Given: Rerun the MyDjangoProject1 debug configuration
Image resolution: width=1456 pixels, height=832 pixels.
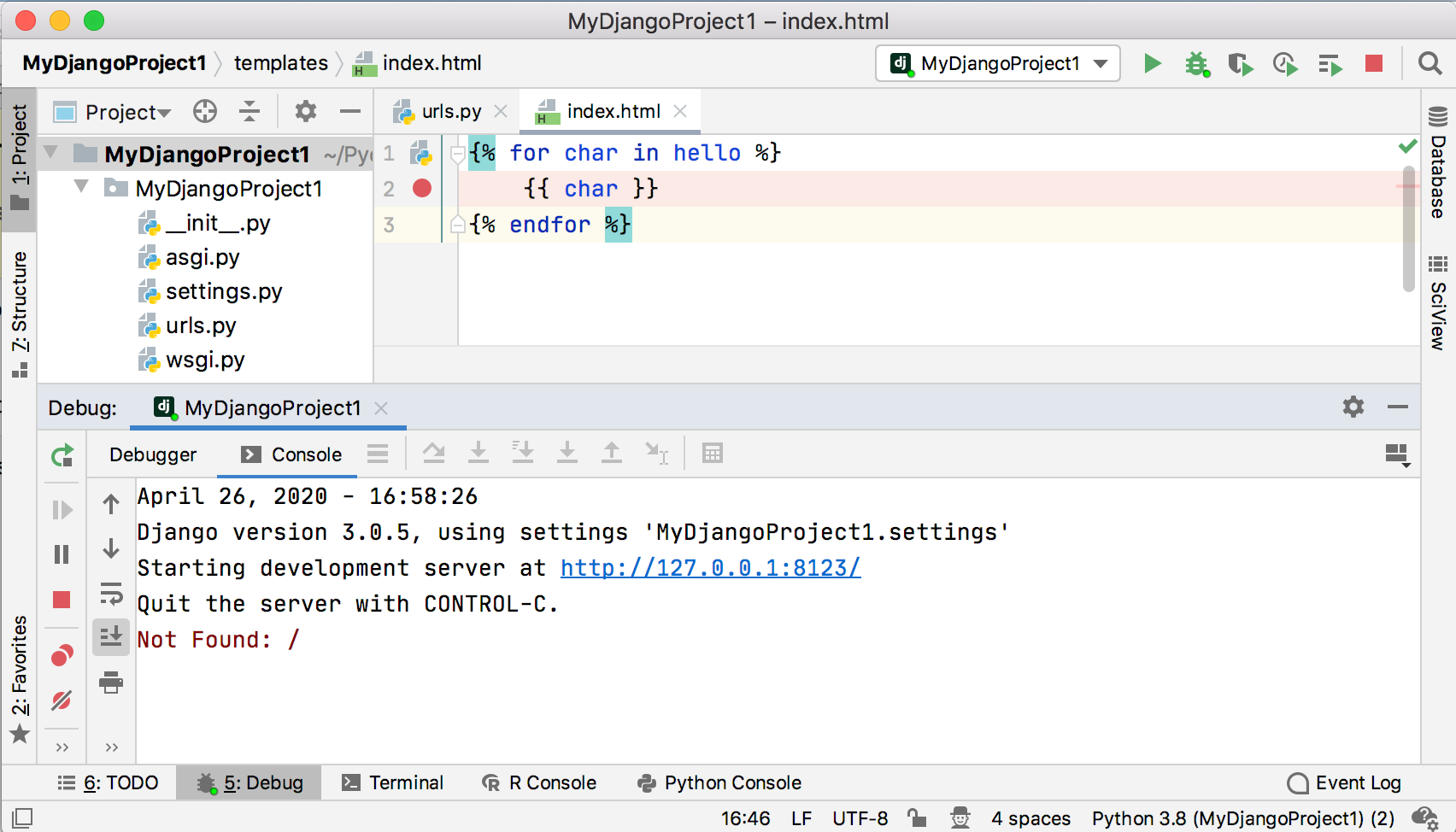Looking at the screenshot, I should point(62,454).
